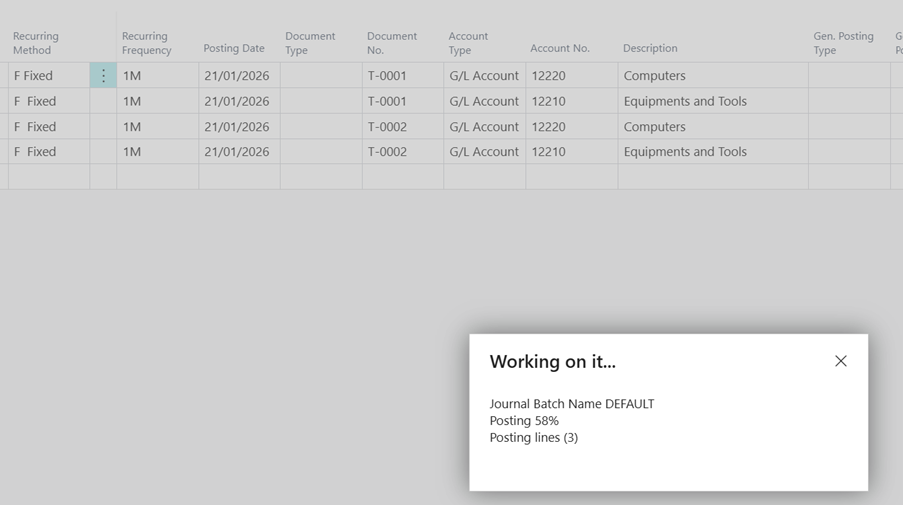Select Document Type cell in first row
Viewport: 903px width, 505px height.
pos(320,76)
